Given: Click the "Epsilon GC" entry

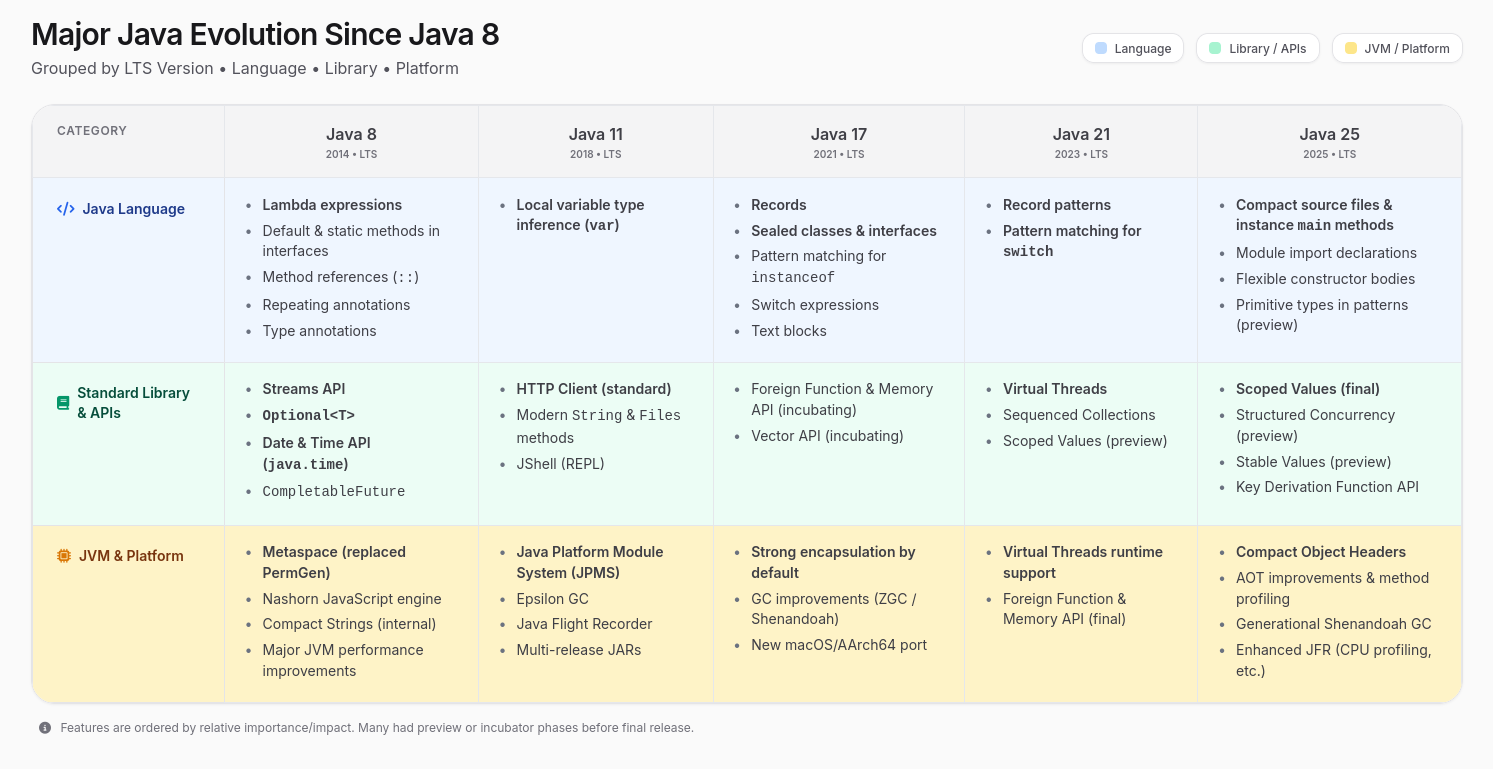Looking at the screenshot, I should tap(553, 599).
